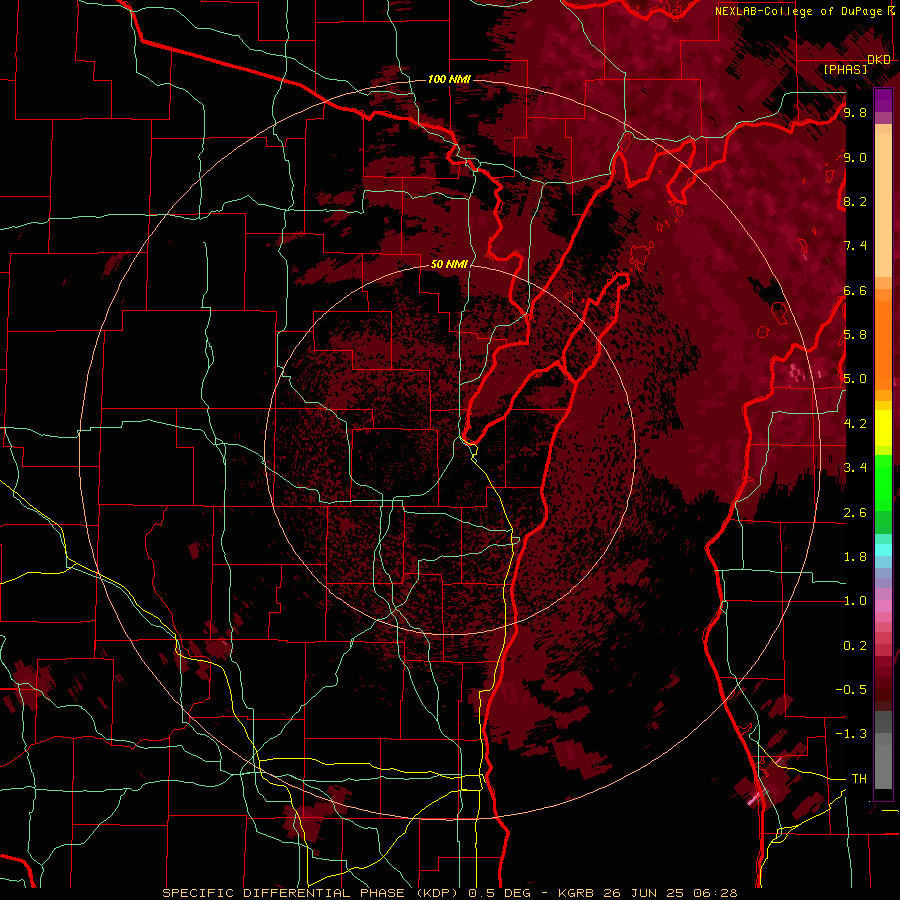The height and width of the screenshot is (900, 900).
Task: Click the pink segment of the color bar
Action: (883, 606)
